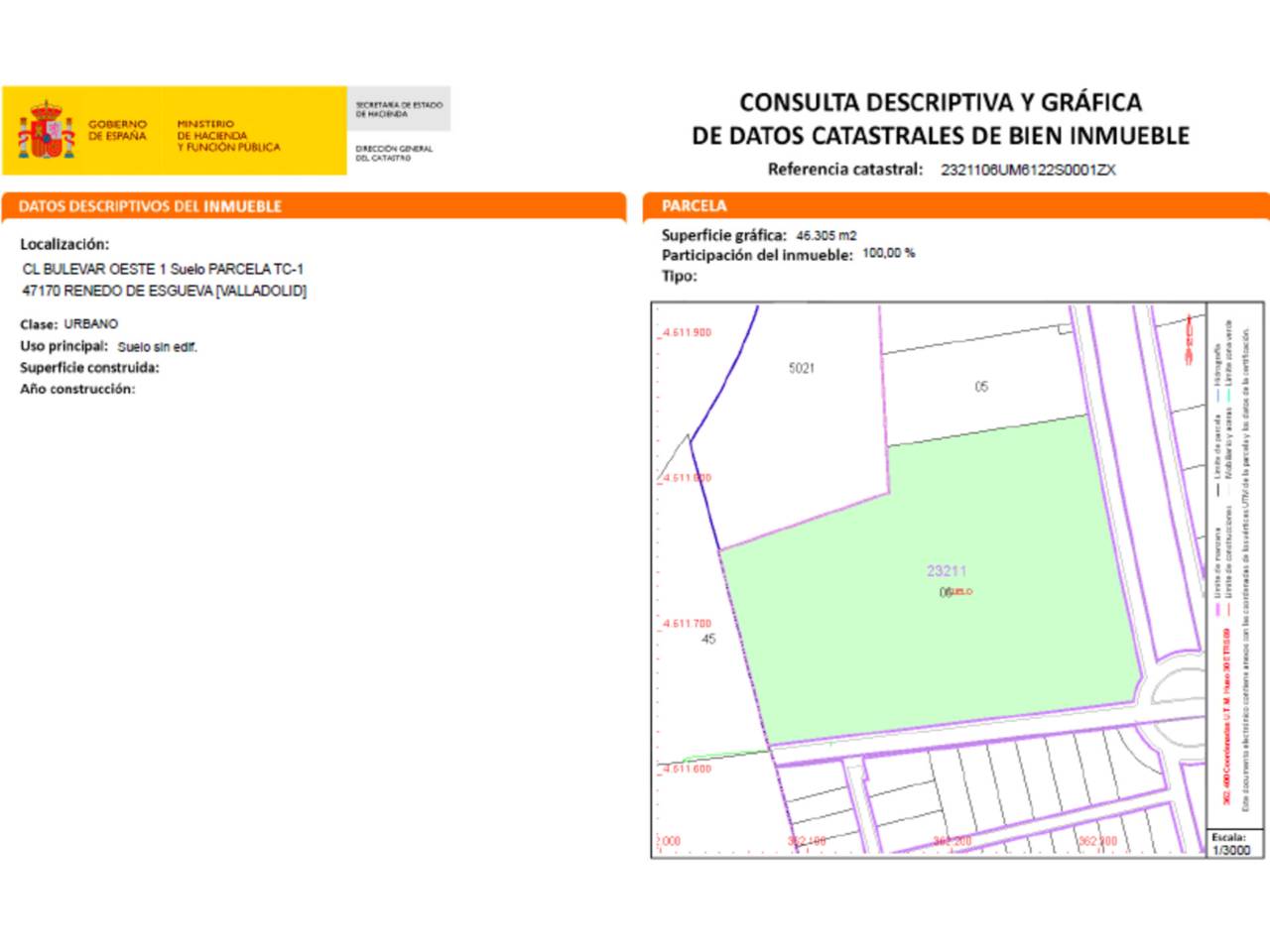Click the 'Tipo:' label

680,276
